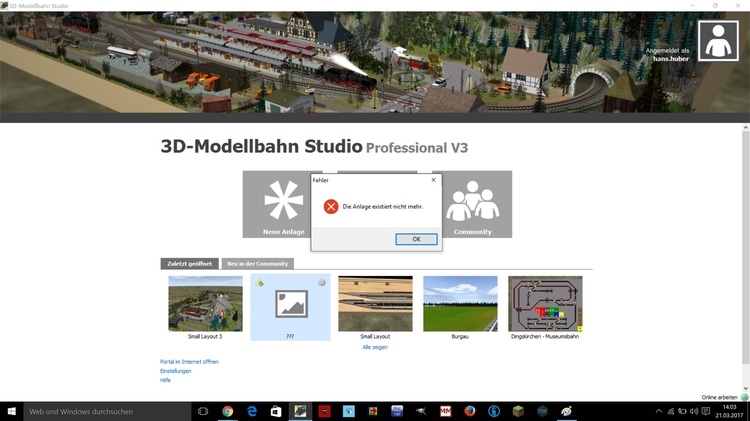Click 3D-Modellbahn Studio taskbar icon
The image size is (750, 421).
click(x=300, y=411)
